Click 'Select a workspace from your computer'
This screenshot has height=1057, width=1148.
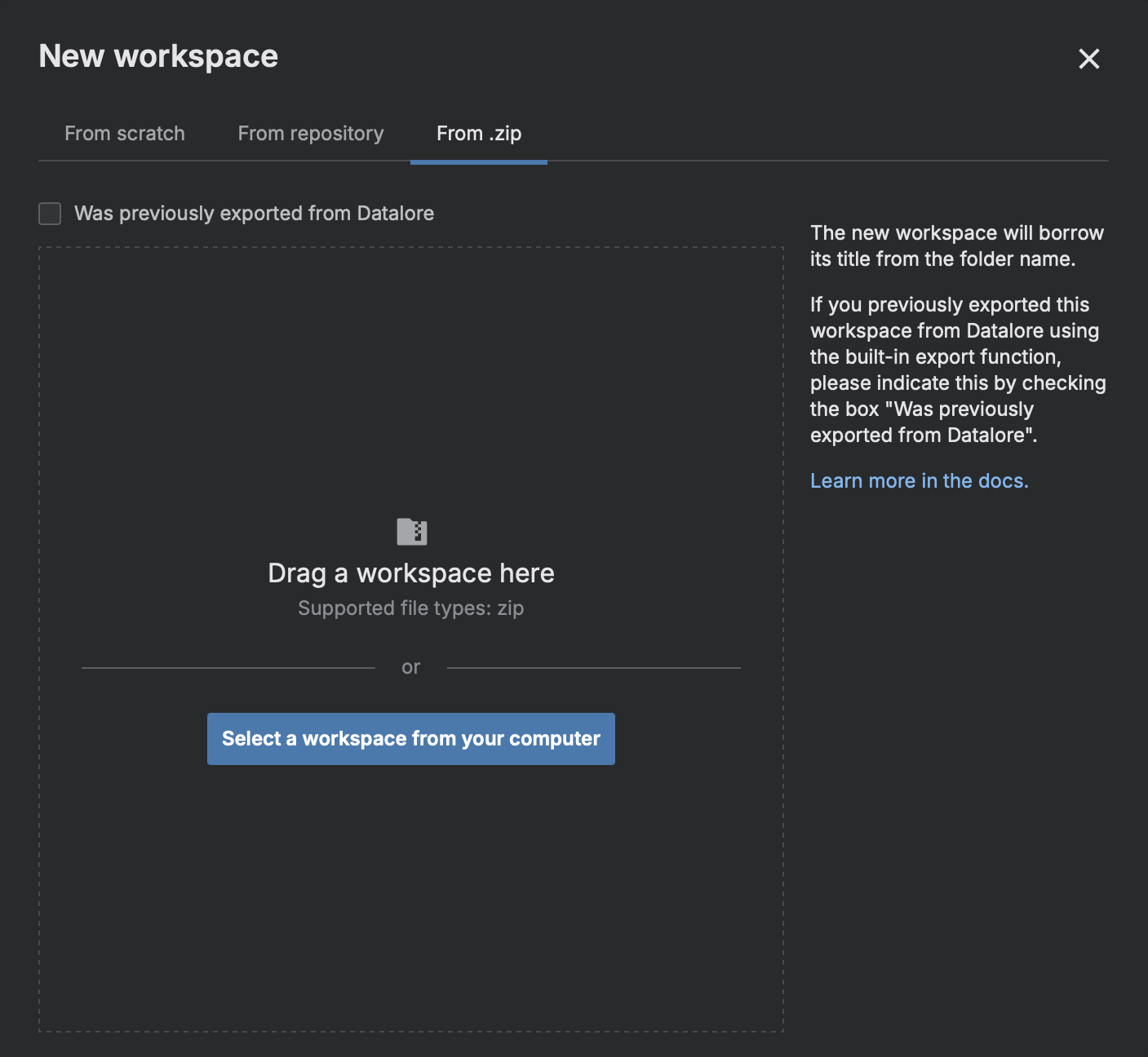click(x=411, y=739)
